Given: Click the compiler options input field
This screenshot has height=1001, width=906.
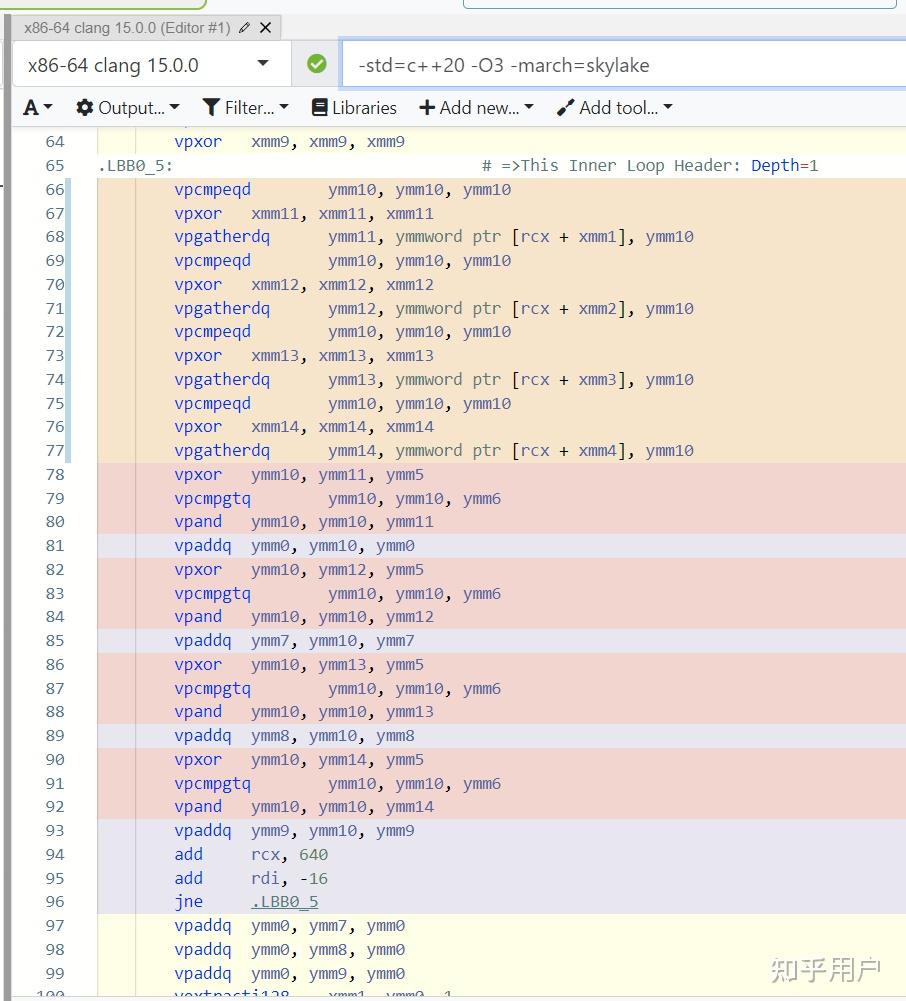Looking at the screenshot, I should pos(624,64).
